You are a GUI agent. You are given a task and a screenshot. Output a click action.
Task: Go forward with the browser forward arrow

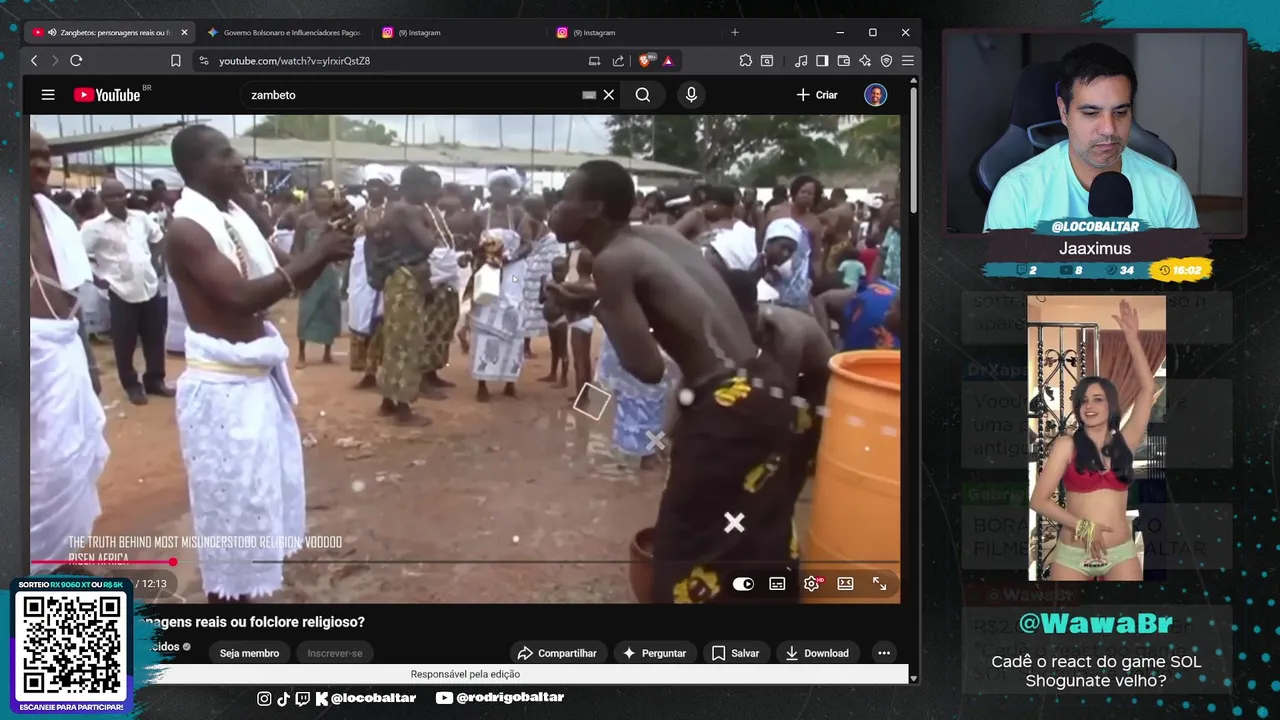tap(55, 61)
